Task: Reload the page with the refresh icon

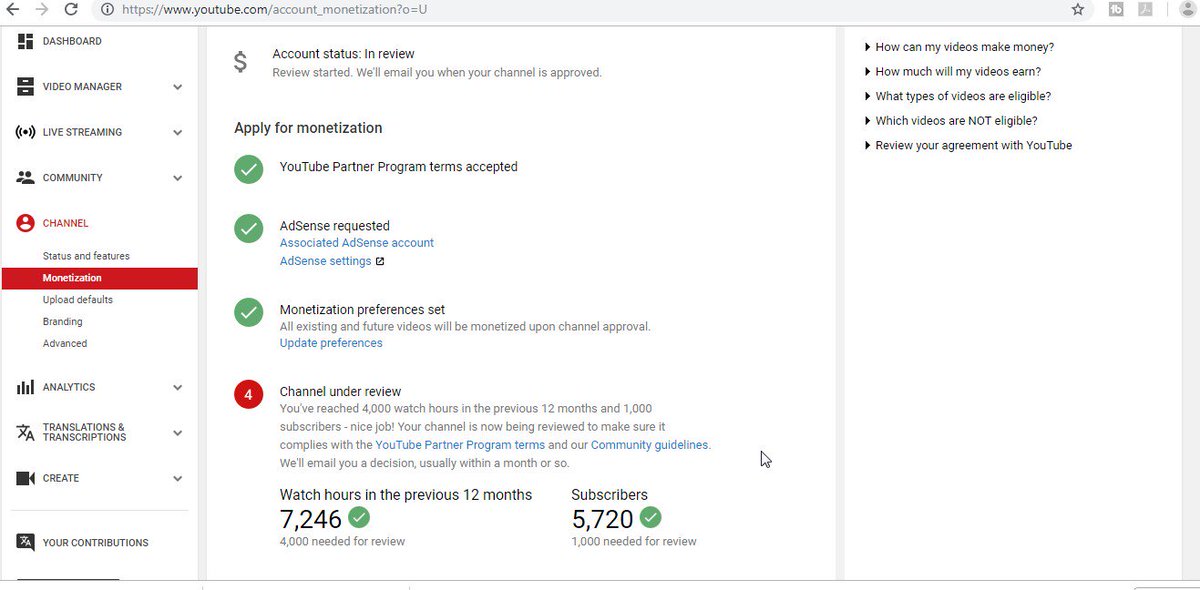Action: (71, 9)
